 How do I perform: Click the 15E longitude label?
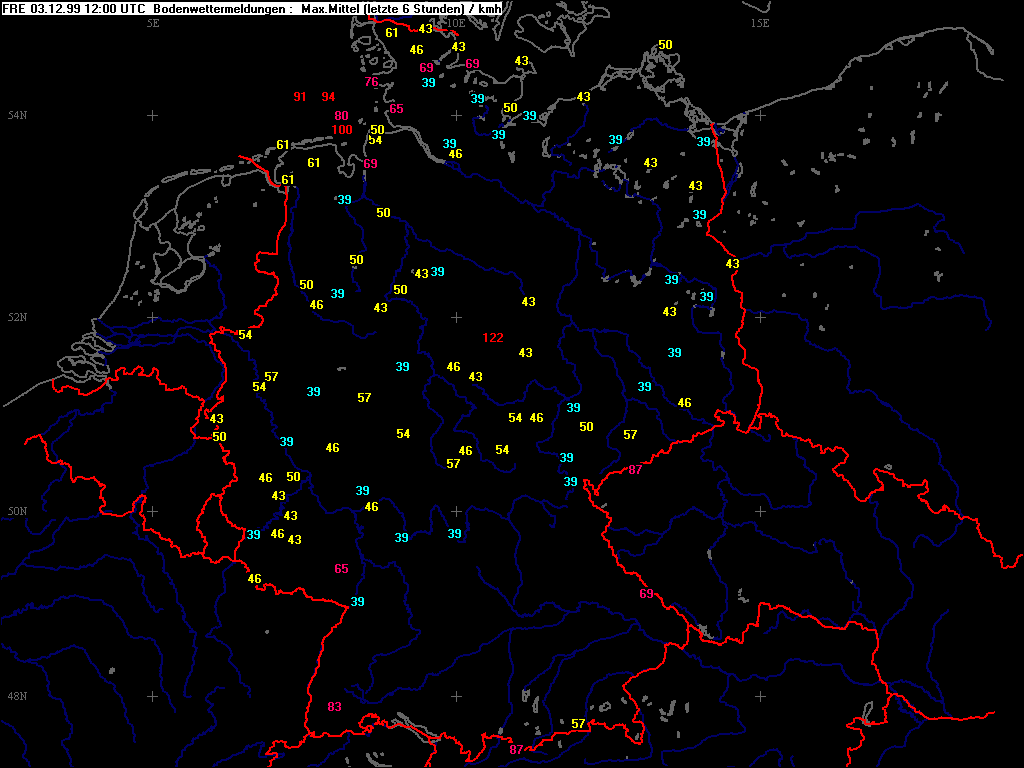pos(760,23)
